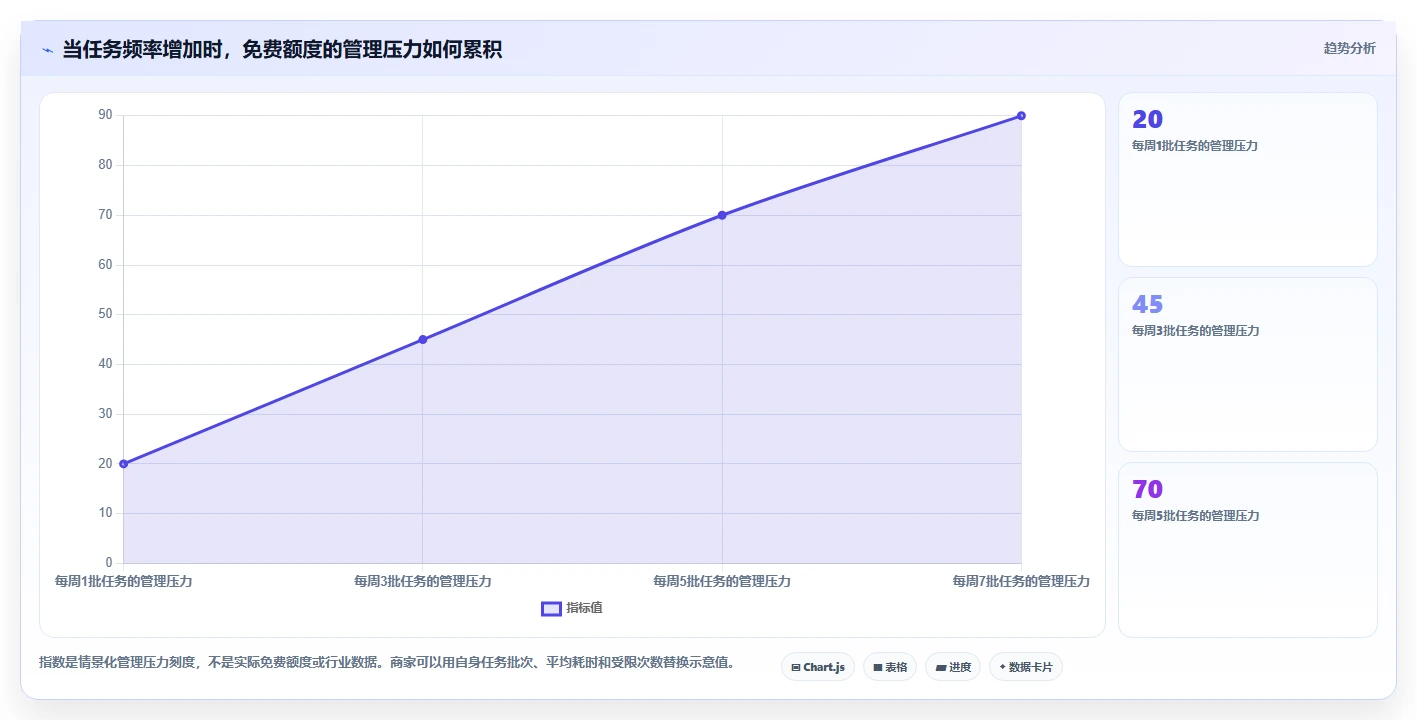Click the 趋势分析 label in header
Image resolution: width=1417 pixels, height=720 pixels.
1349,48
